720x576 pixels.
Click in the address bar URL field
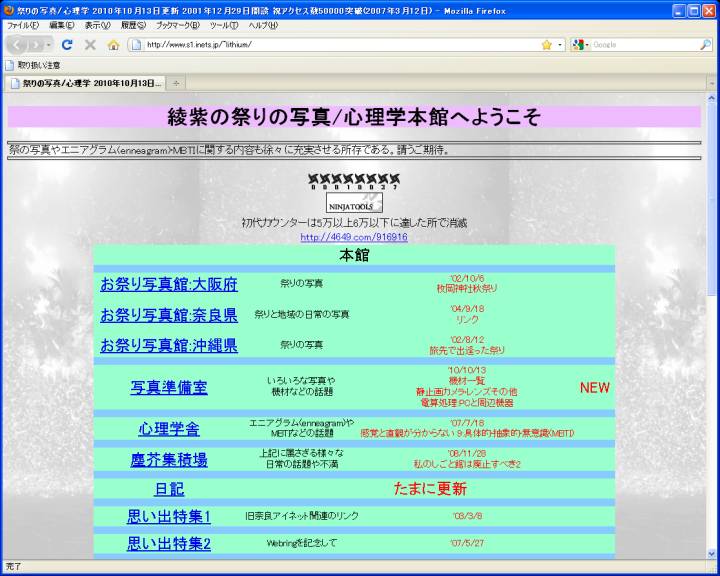pyautogui.click(x=330, y=45)
